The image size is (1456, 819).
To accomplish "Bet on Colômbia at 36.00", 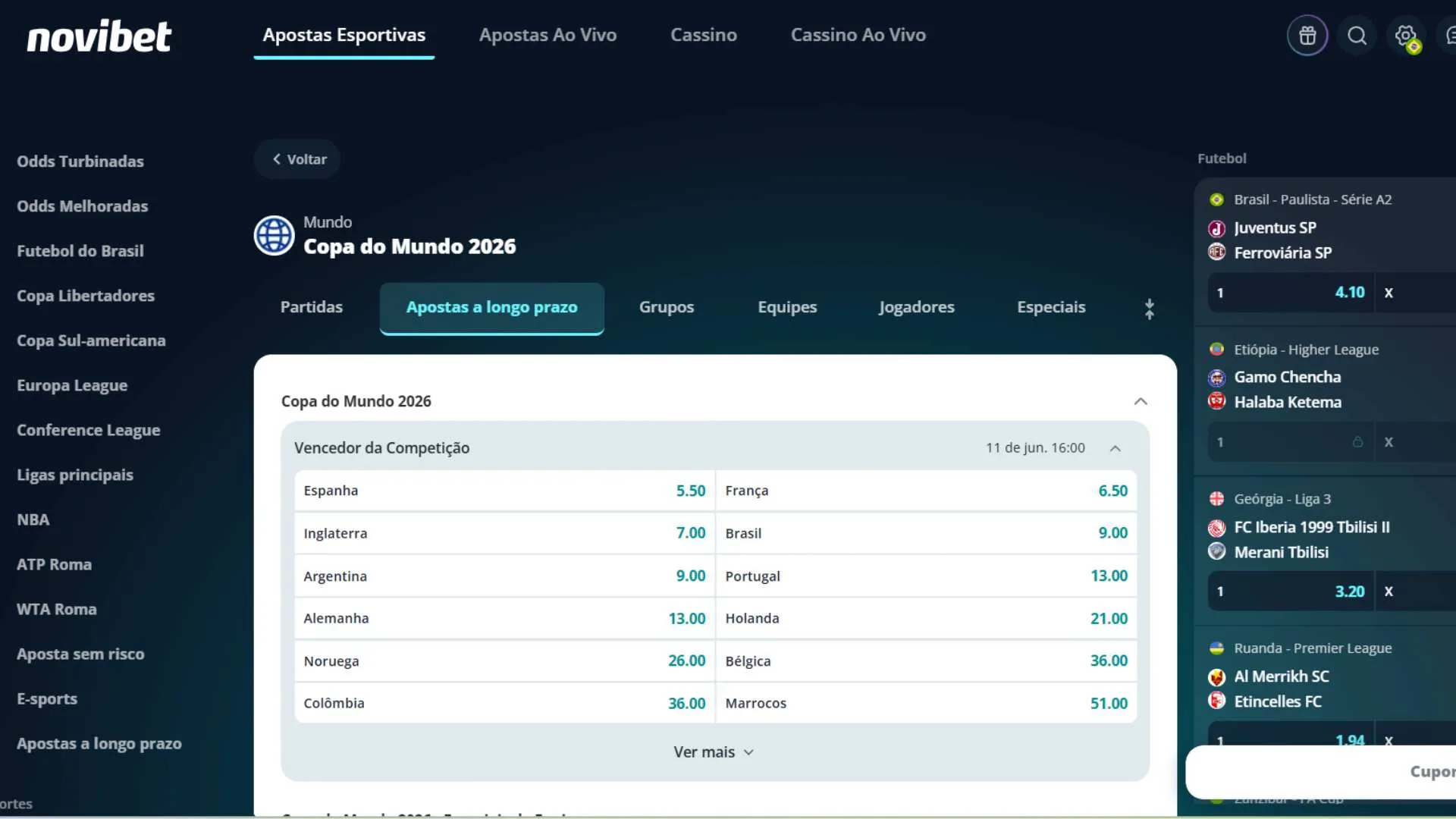I will [x=504, y=703].
